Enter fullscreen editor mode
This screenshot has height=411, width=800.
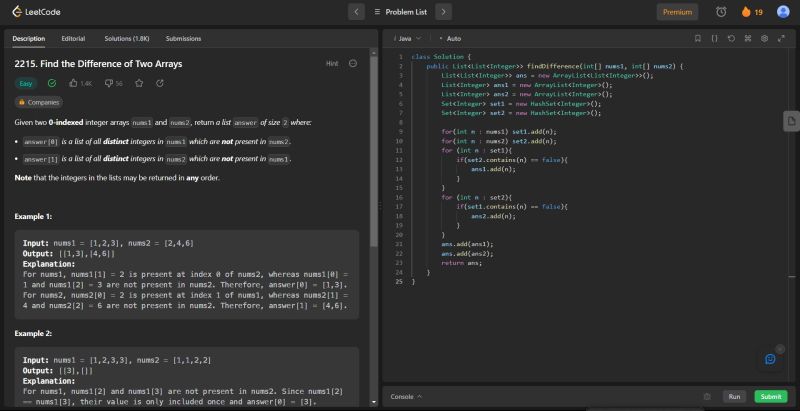pos(780,38)
